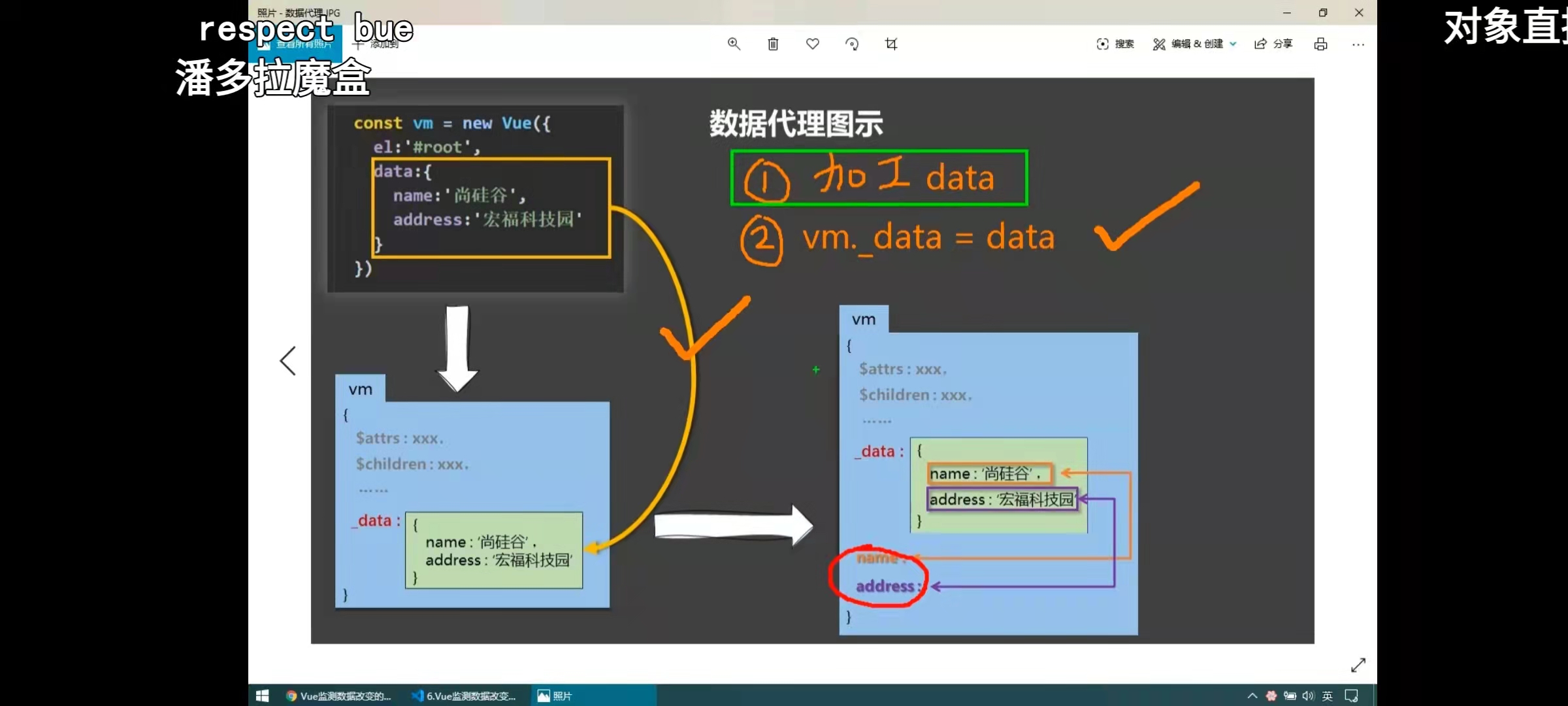
Task: Go to previous photo with left chevron
Action: [x=288, y=361]
